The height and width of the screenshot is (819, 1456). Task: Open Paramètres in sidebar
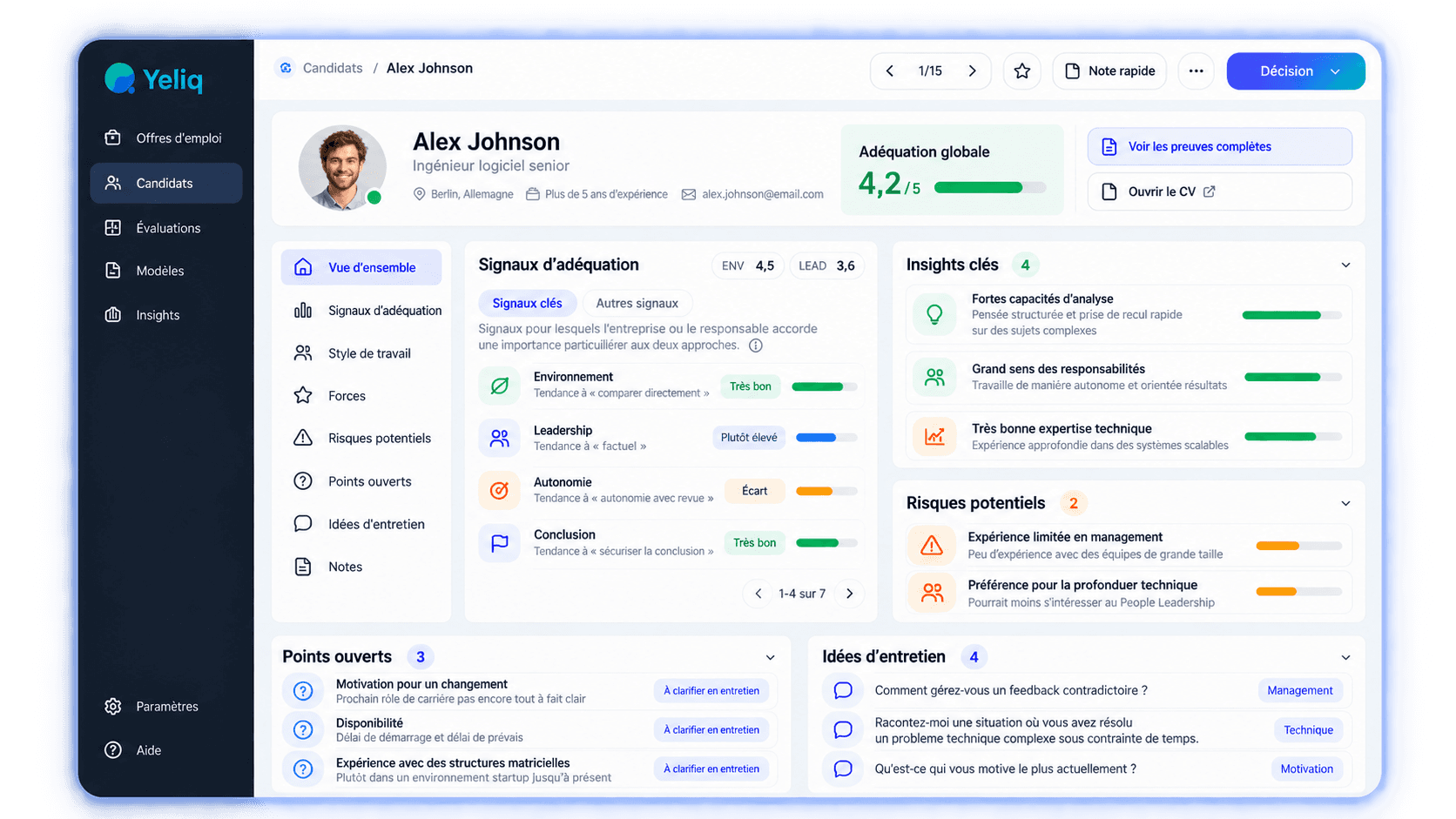click(165, 707)
